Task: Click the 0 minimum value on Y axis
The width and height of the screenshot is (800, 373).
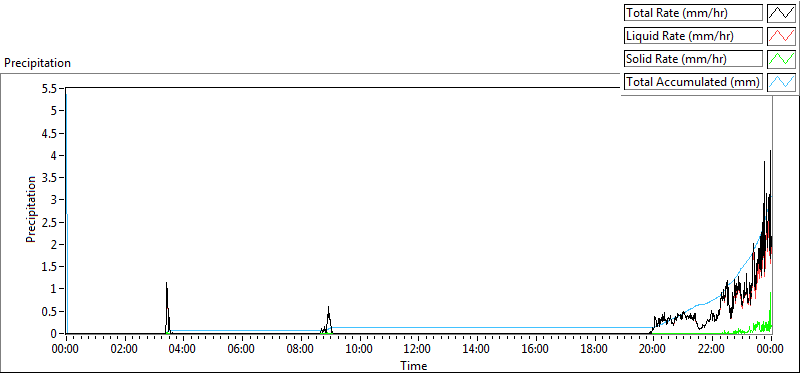Action: click(x=58, y=334)
